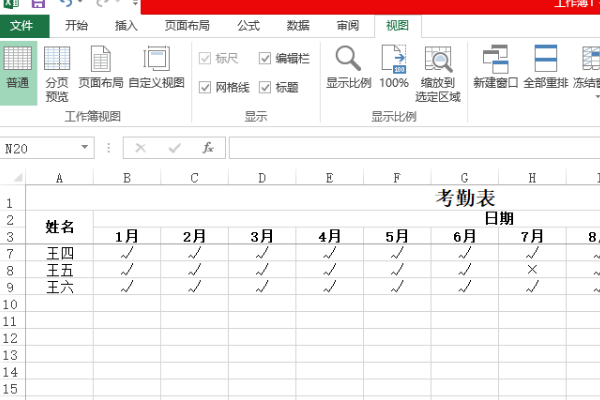600x400 pixels.
Task: Select column D header
Action: pos(262,178)
